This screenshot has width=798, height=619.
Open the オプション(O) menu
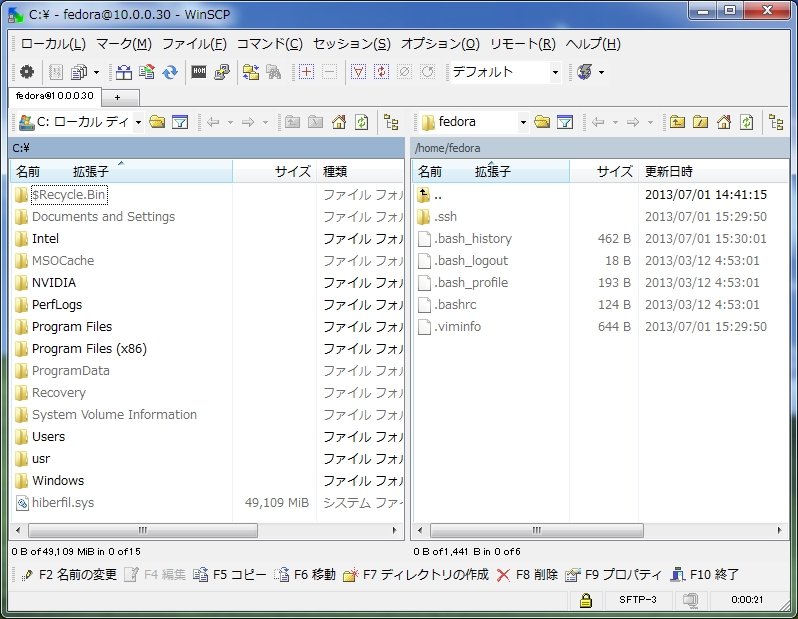pyautogui.click(x=440, y=44)
